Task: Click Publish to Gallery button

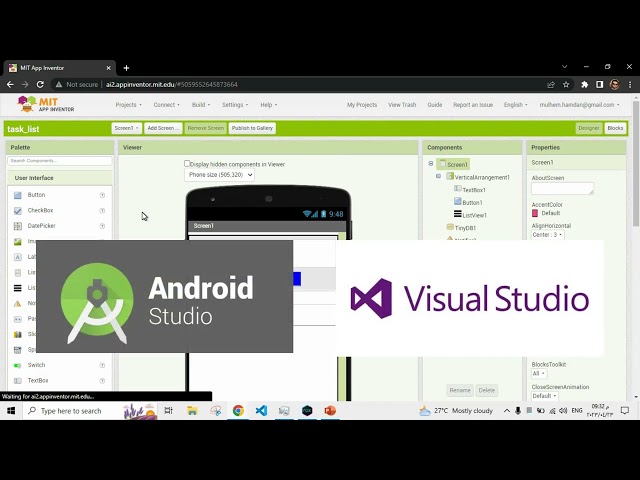Action: tap(252, 128)
